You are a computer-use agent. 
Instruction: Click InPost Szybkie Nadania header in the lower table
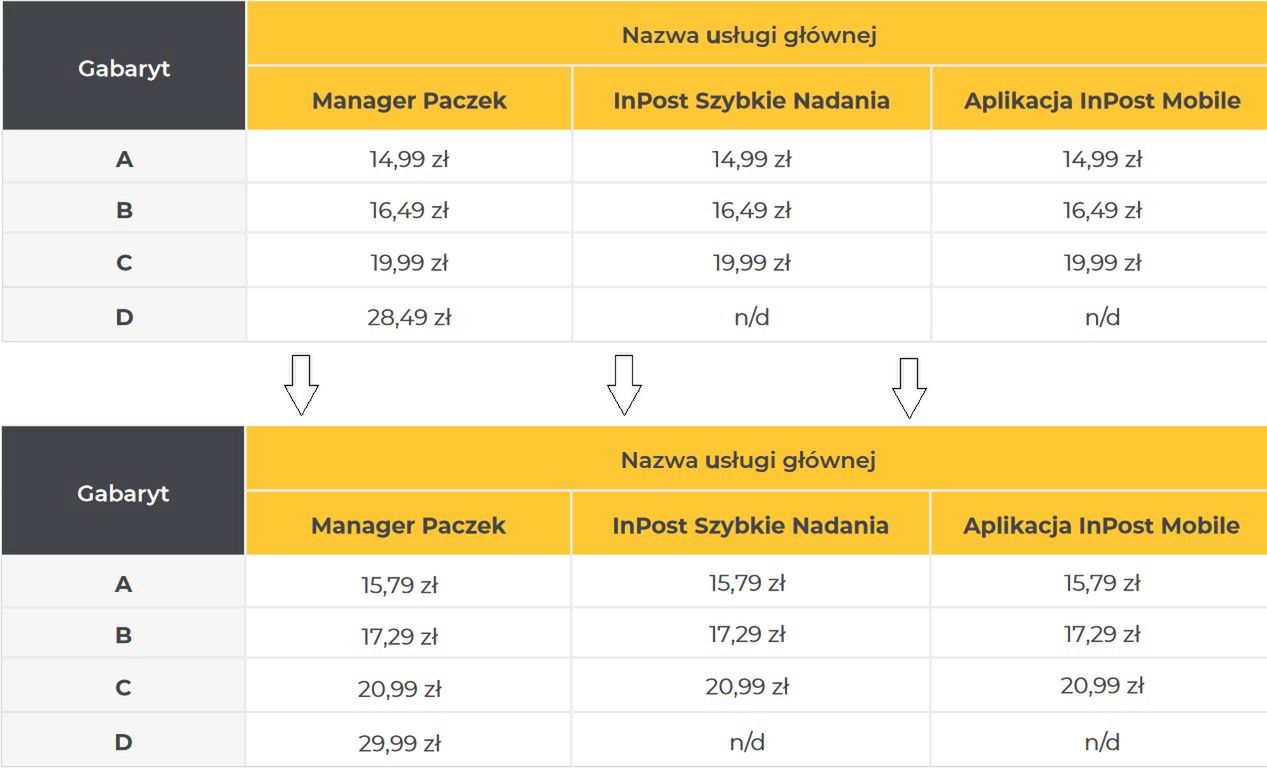(750, 525)
